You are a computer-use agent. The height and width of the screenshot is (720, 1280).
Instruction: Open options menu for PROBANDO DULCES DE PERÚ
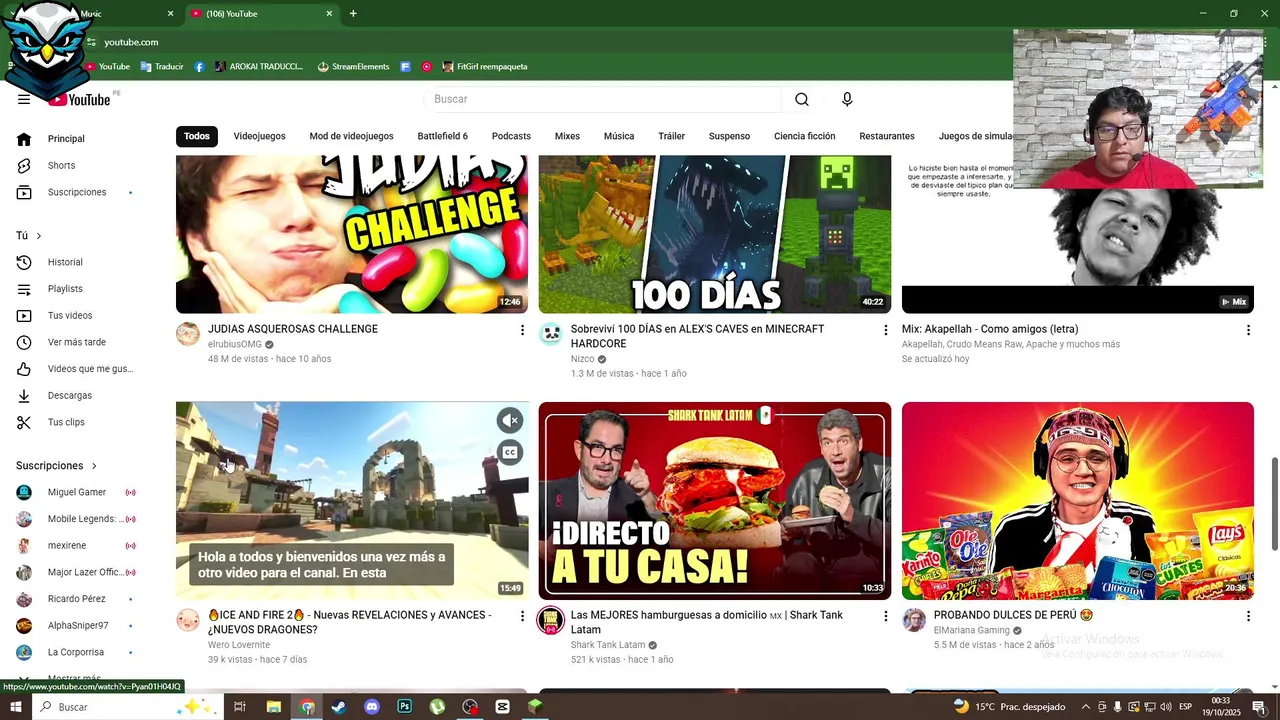coord(1247,616)
